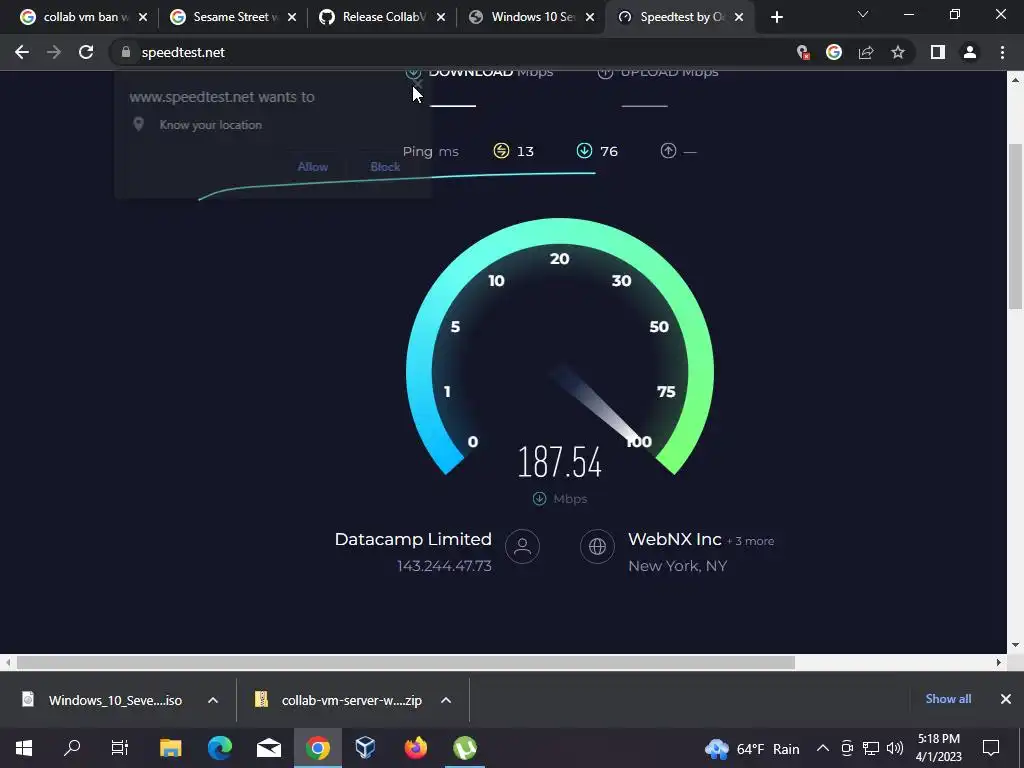This screenshot has width=1024, height=768.
Task: Share this page using the share icon
Action: pyautogui.click(x=866, y=52)
